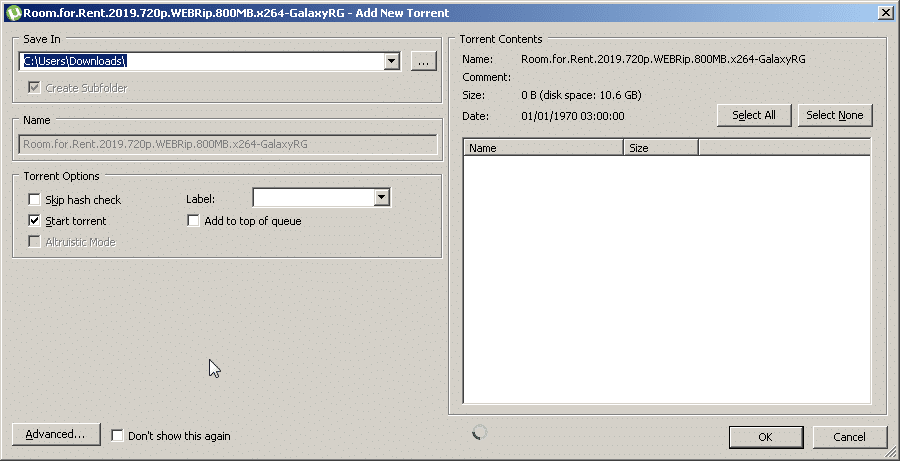
Task: Confirm adding torrent with OK button
Action: 766,437
